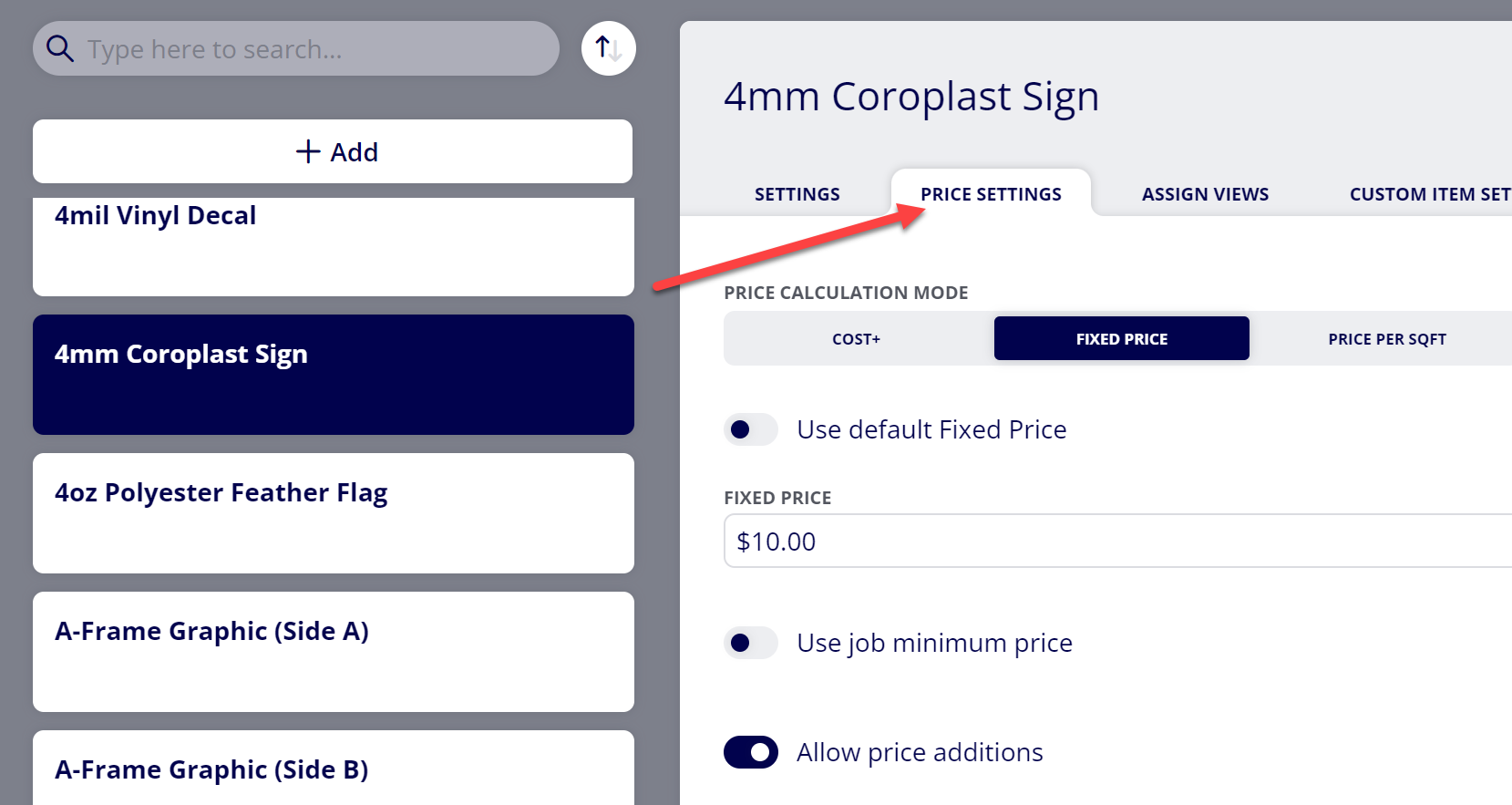Open the Price Settings tab
The height and width of the screenshot is (805, 1512).
pos(991,194)
